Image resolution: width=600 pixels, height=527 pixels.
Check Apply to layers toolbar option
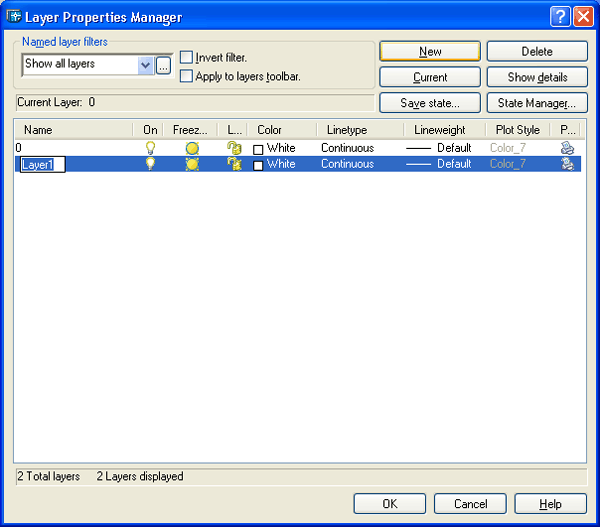tap(186, 76)
